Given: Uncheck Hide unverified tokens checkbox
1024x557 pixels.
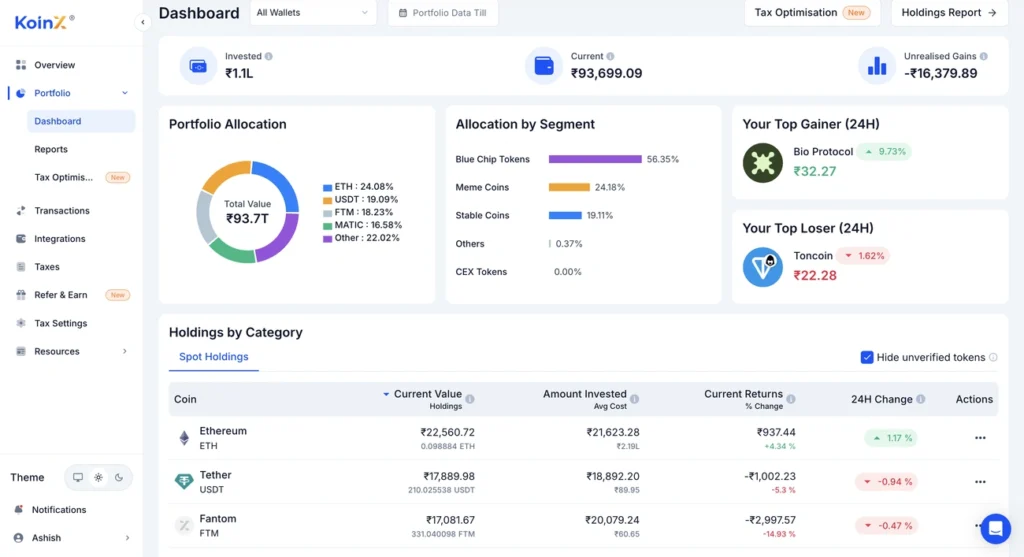Looking at the screenshot, I should [867, 357].
